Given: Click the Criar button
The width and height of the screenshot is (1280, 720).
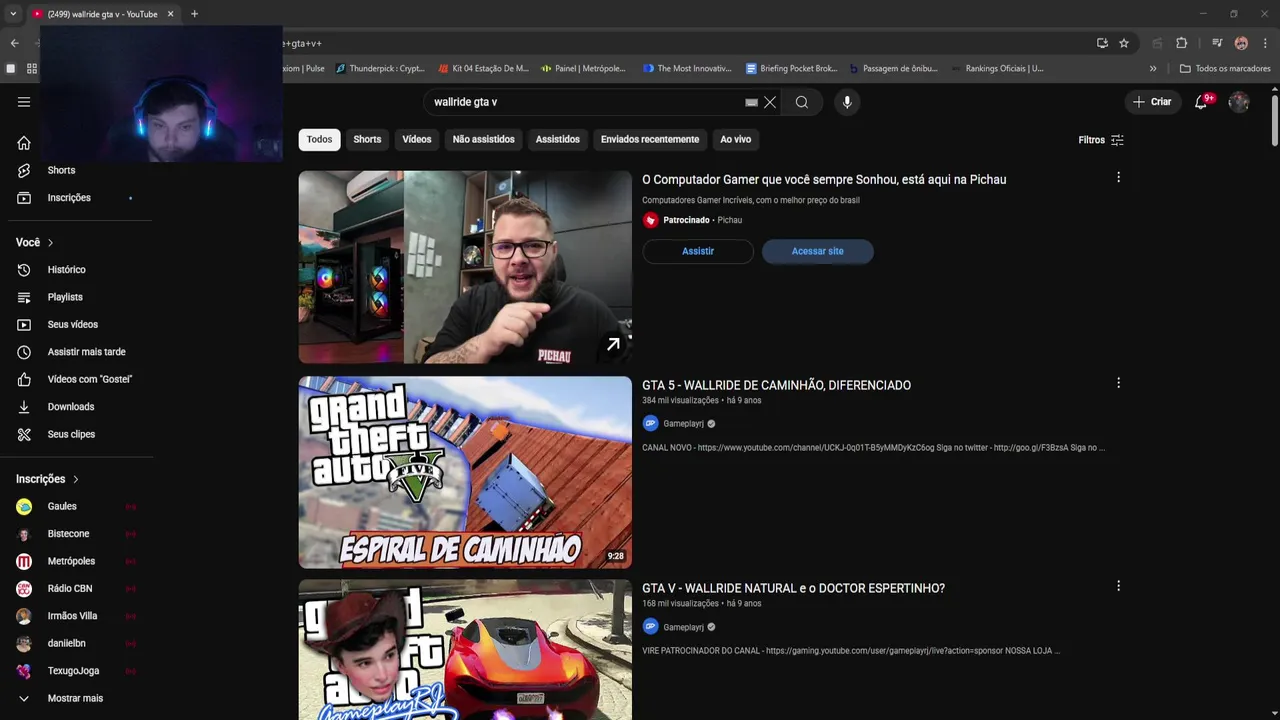Looking at the screenshot, I should point(1151,102).
